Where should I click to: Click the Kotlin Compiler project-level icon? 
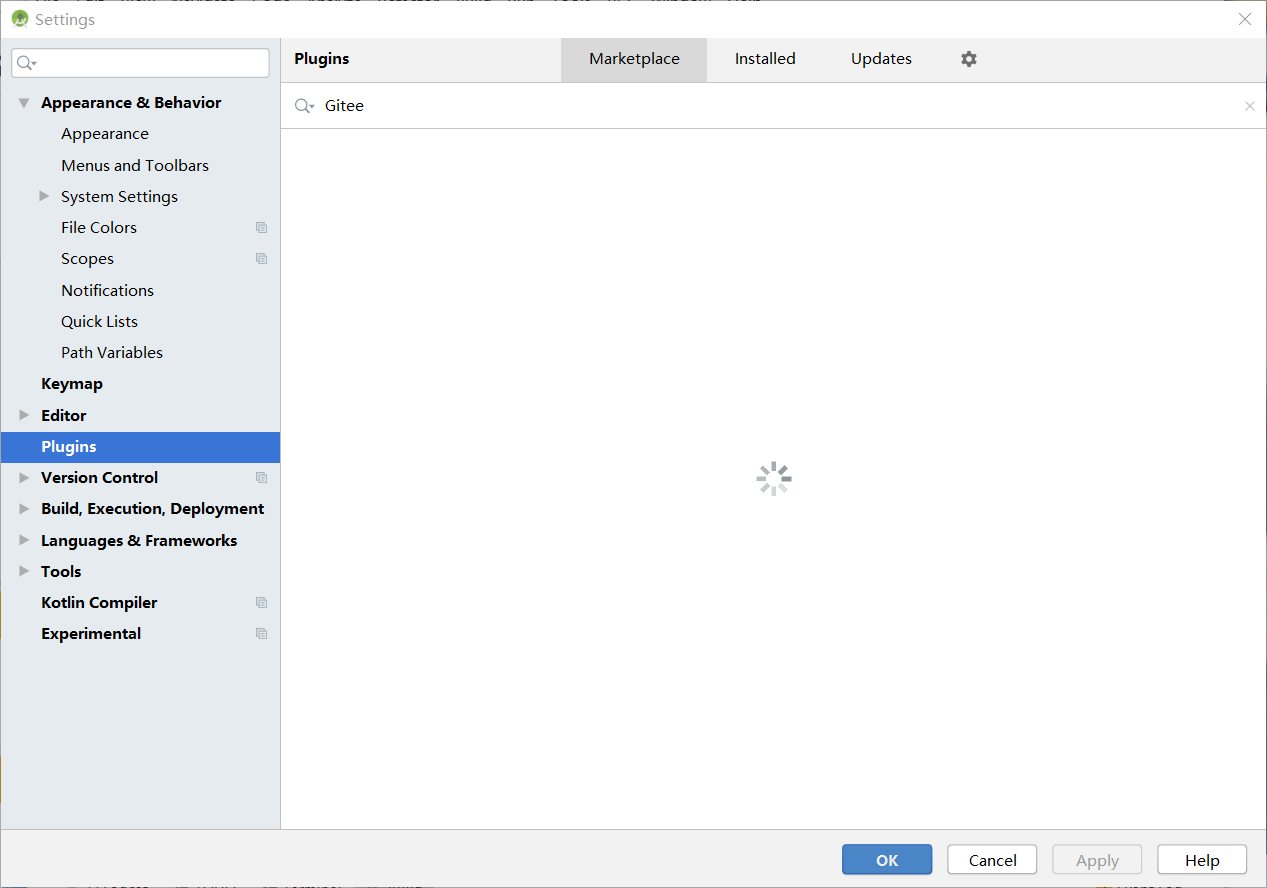(261, 603)
